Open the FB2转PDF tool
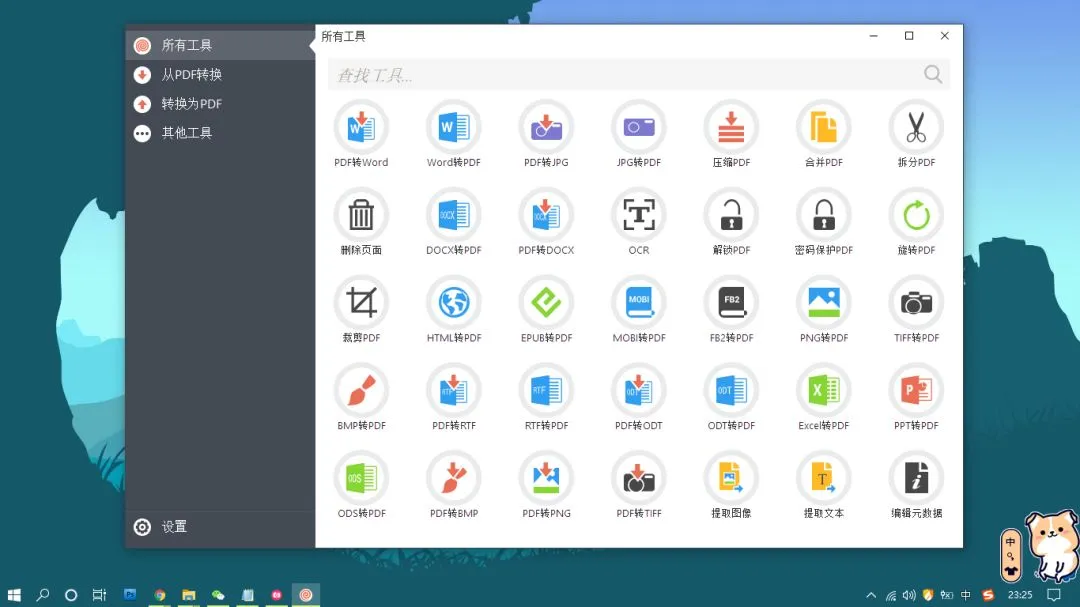This screenshot has width=1080, height=607. pyautogui.click(x=731, y=310)
